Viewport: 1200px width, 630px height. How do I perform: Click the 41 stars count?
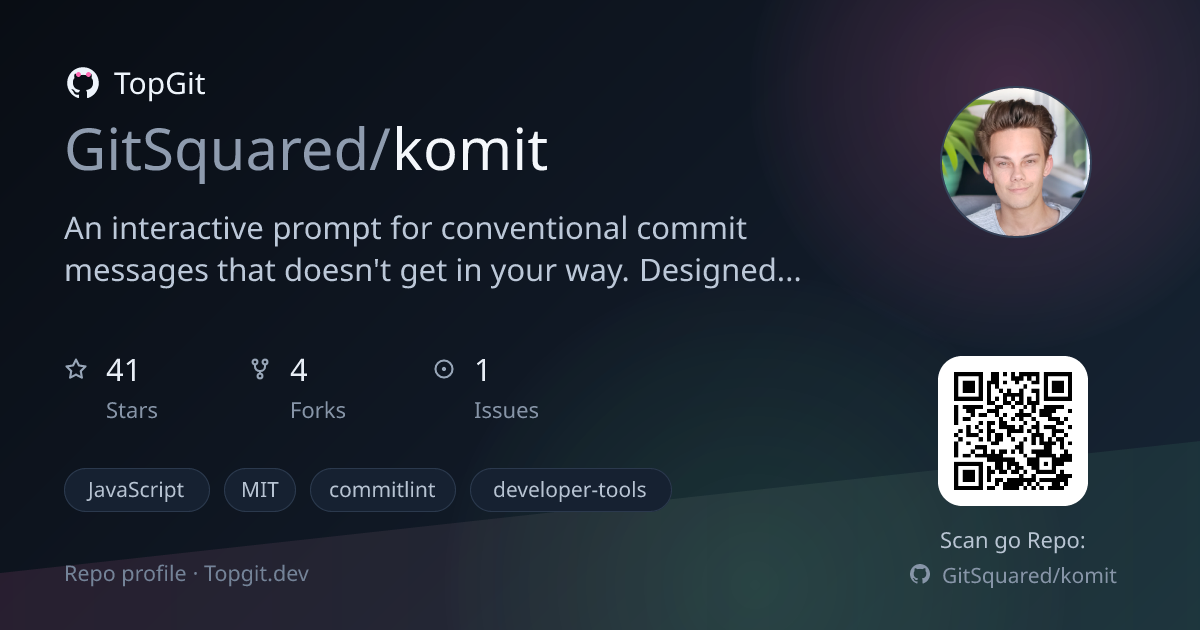[x=122, y=371]
